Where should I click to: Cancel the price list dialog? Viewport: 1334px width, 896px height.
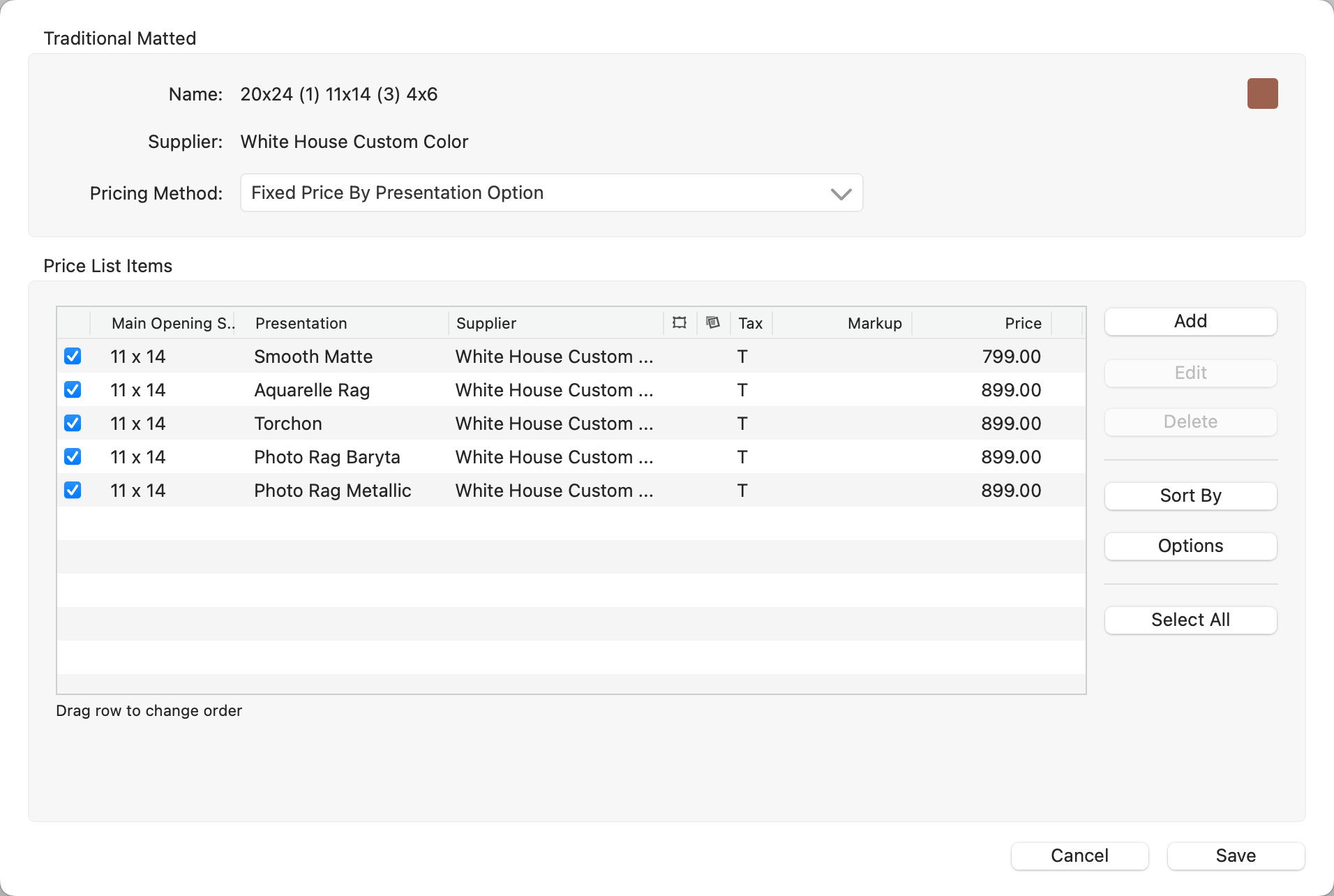pyautogui.click(x=1079, y=856)
